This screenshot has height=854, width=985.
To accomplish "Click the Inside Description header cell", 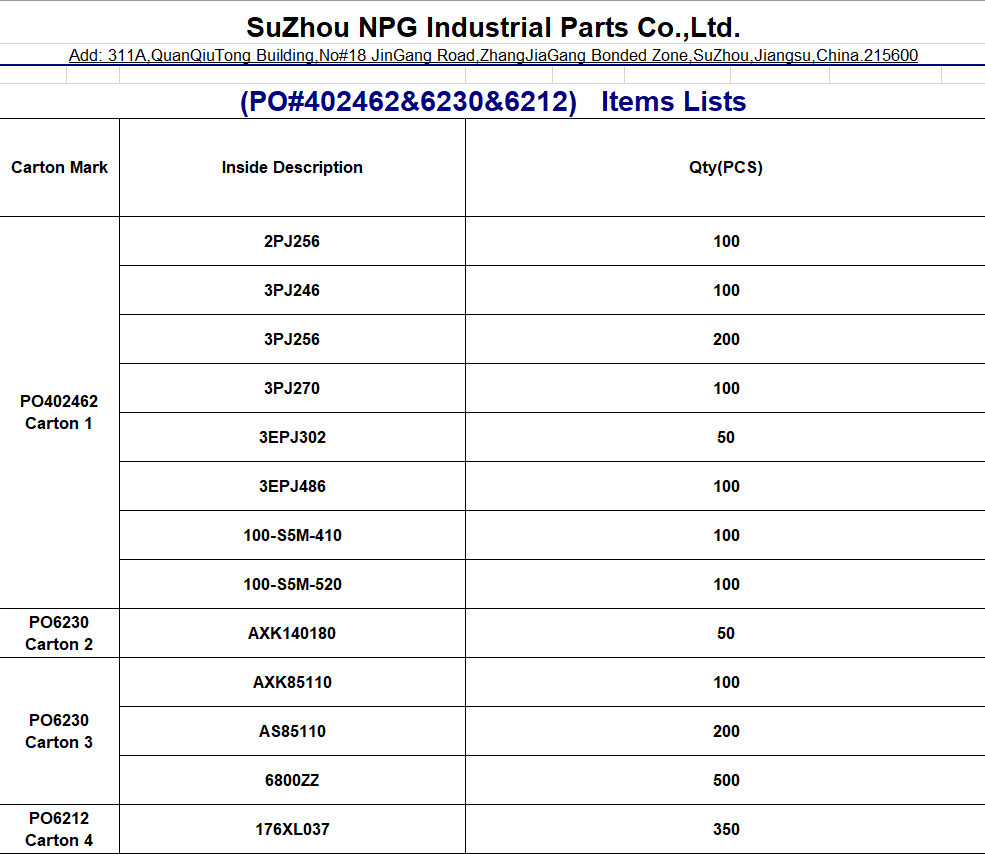I will click(x=292, y=168).
